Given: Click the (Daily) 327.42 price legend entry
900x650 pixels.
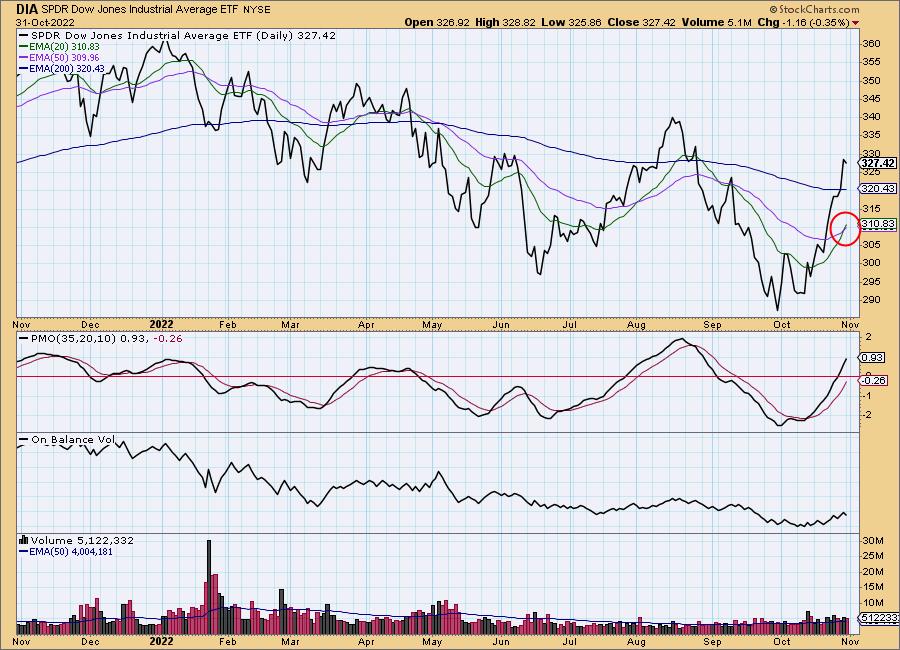Looking at the screenshot, I should point(296,35).
